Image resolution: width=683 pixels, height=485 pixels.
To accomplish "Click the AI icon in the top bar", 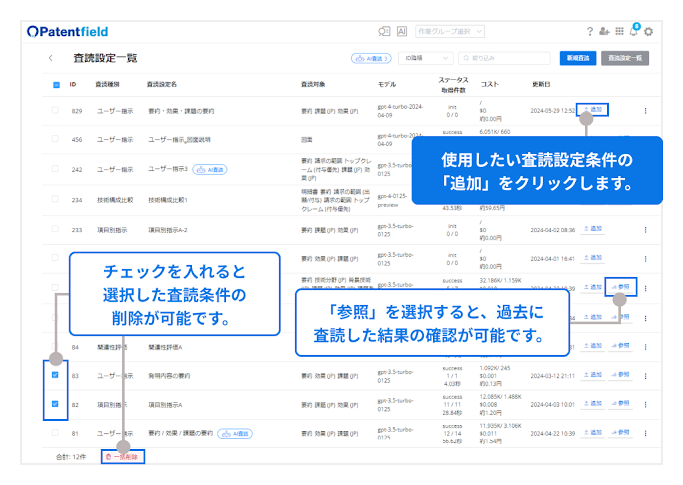I will [x=402, y=32].
